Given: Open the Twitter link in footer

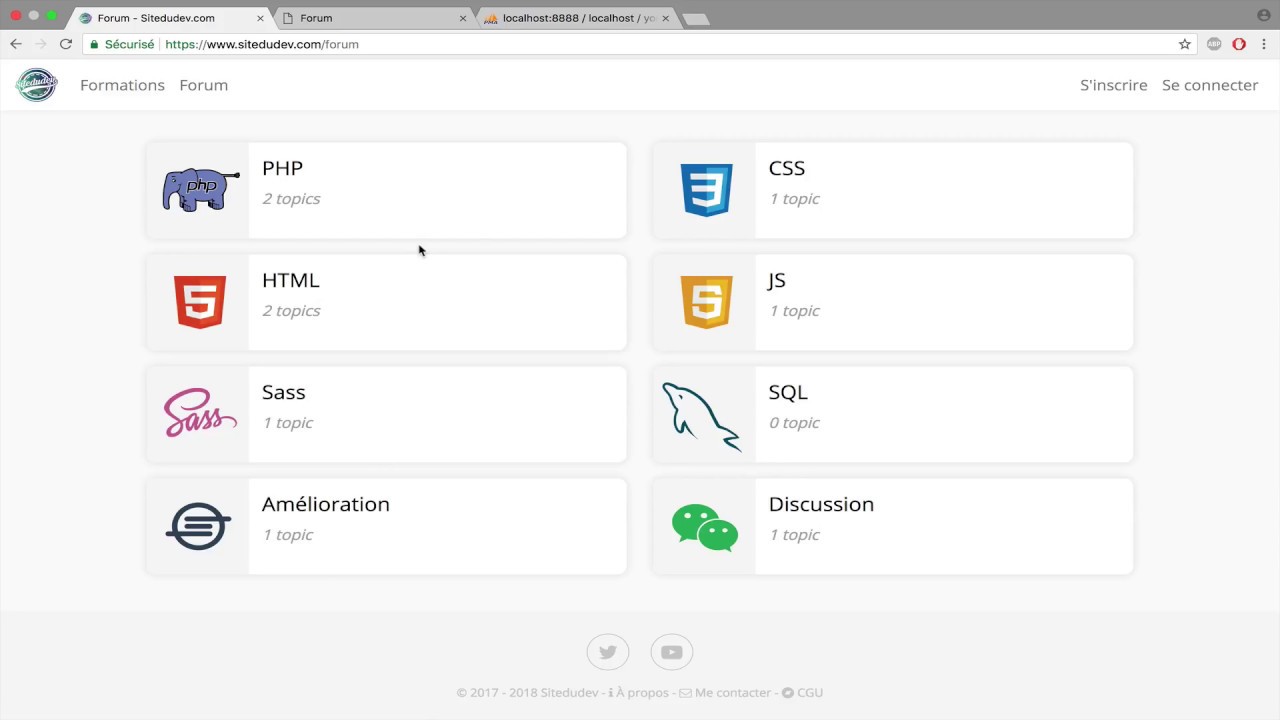Looking at the screenshot, I should click(608, 652).
